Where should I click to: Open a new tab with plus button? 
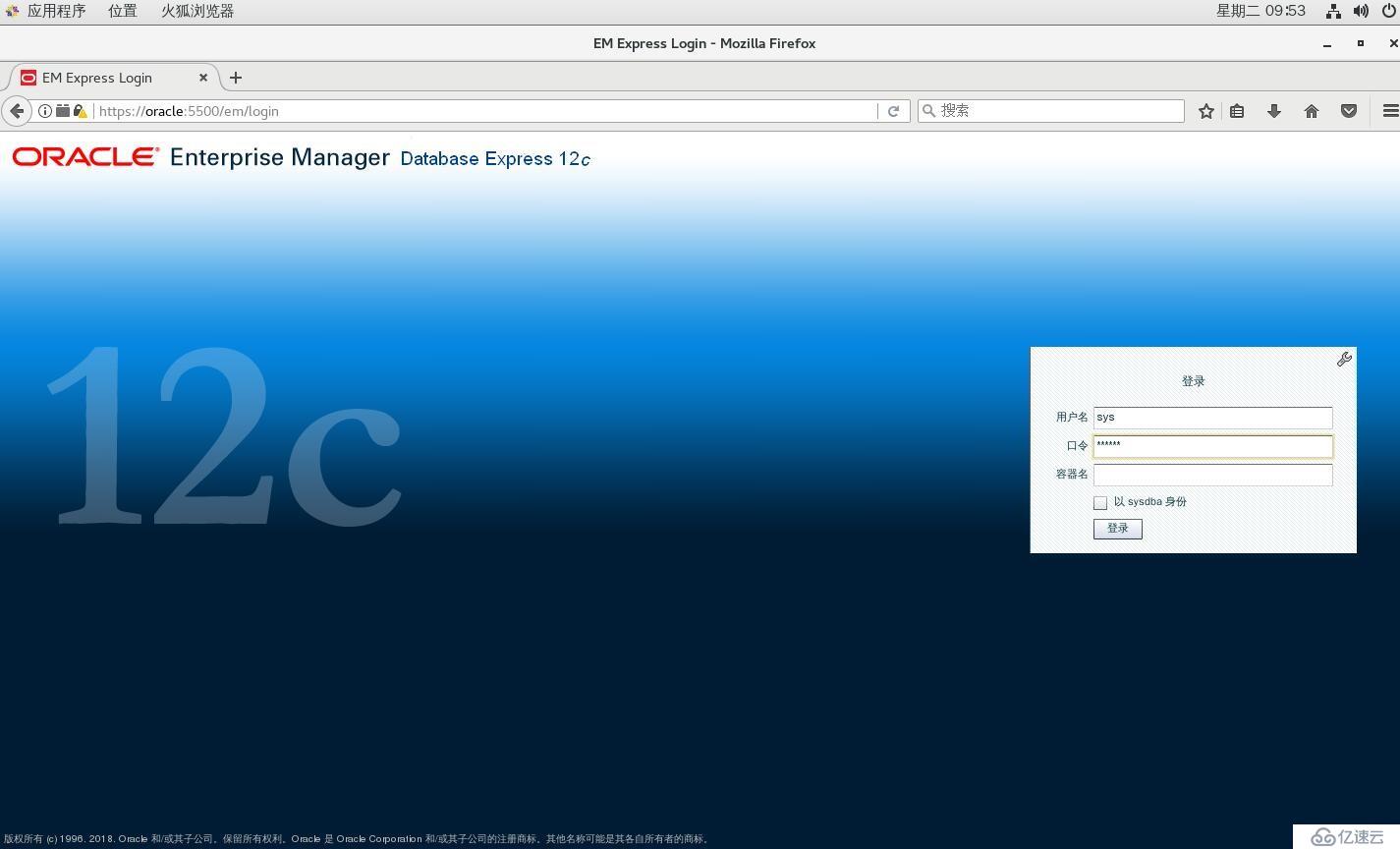coord(236,78)
